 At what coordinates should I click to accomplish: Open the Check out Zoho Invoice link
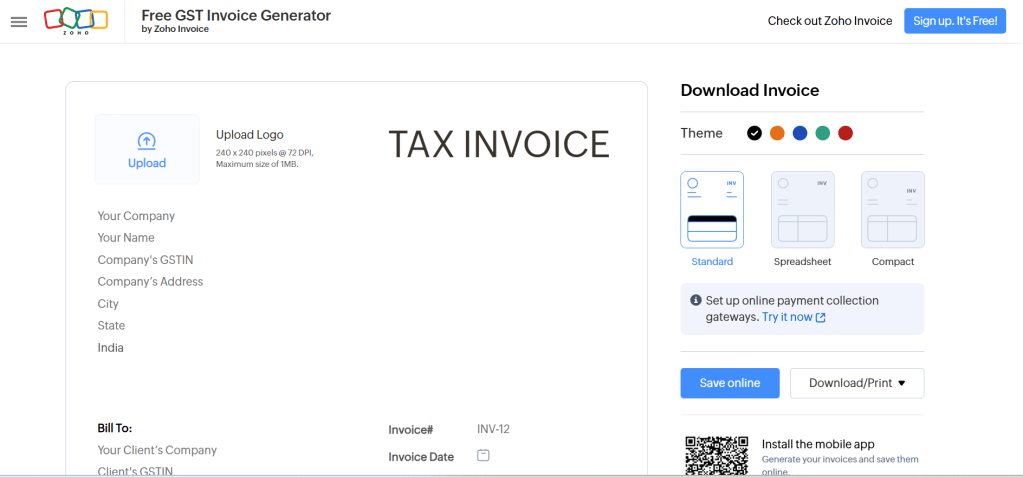pos(829,21)
